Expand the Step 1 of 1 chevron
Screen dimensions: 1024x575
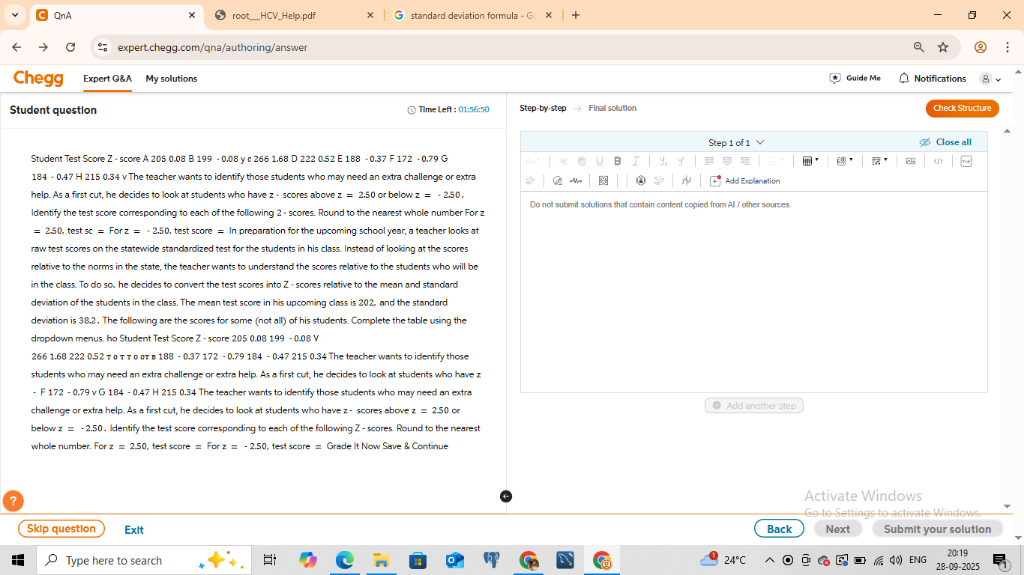(760, 142)
